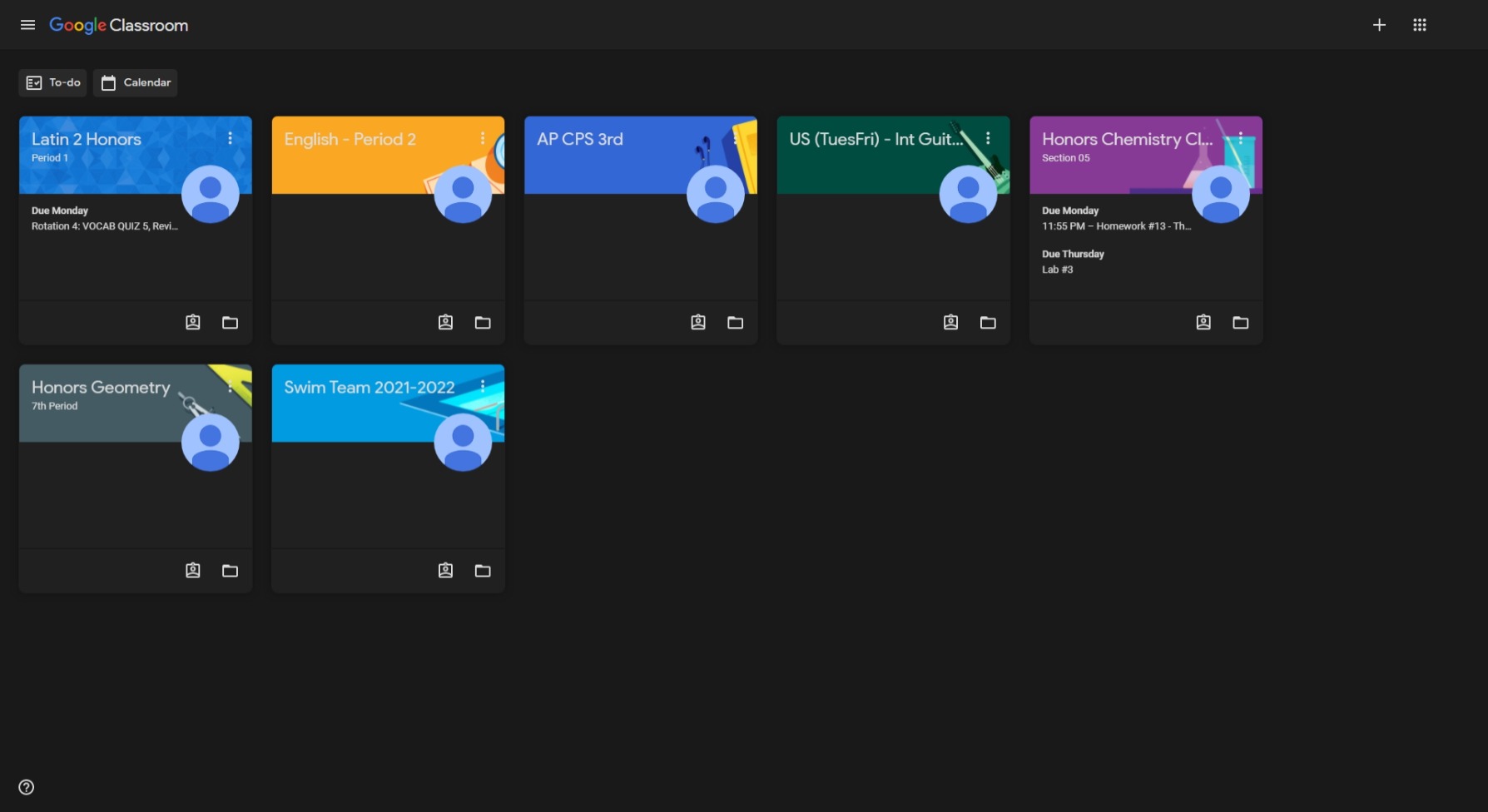
Task: Click the gradebook icon on US (TuesFri) card
Action: (950, 322)
